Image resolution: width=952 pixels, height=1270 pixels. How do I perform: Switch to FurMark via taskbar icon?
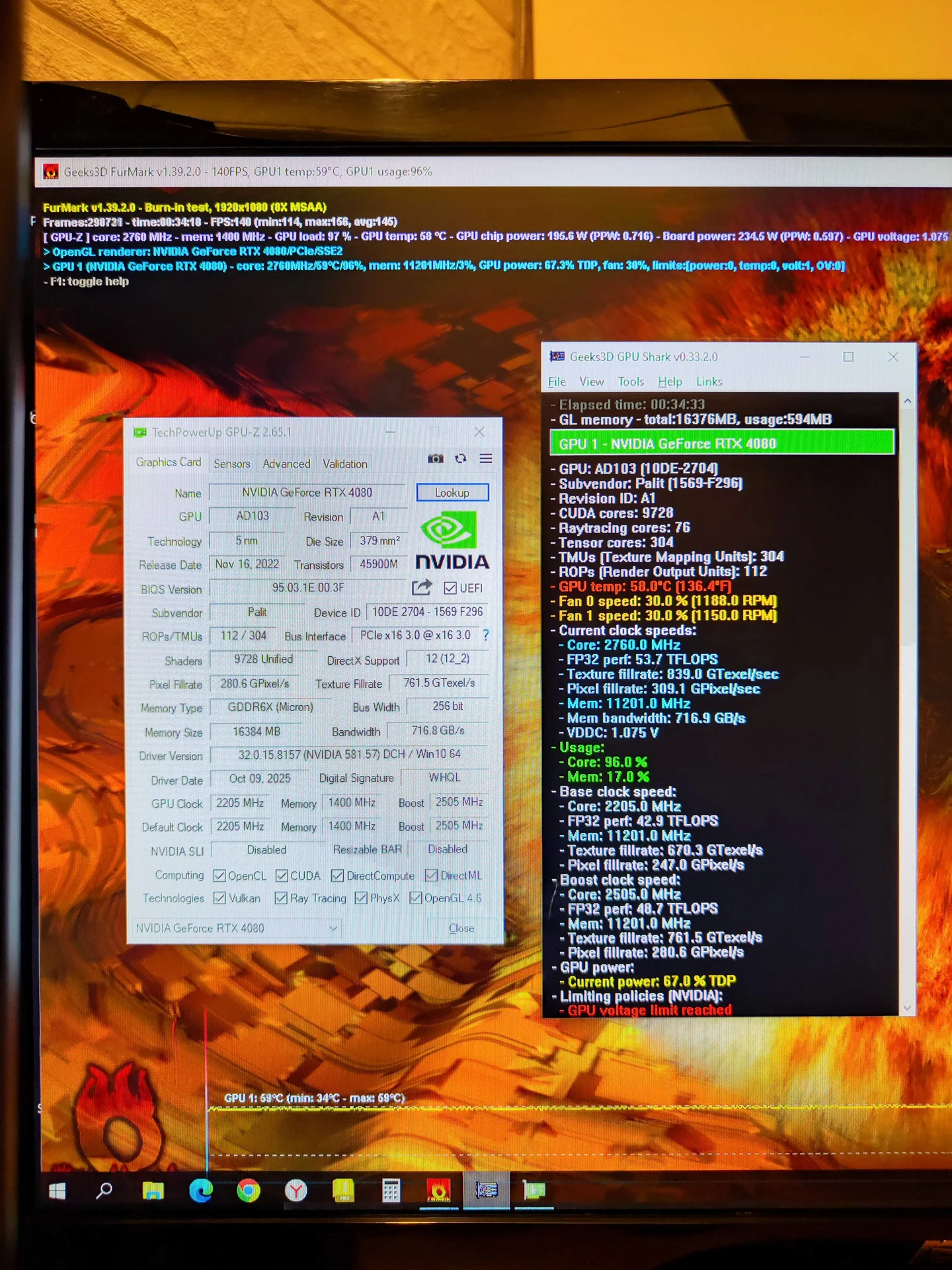[x=438, y=1191]
